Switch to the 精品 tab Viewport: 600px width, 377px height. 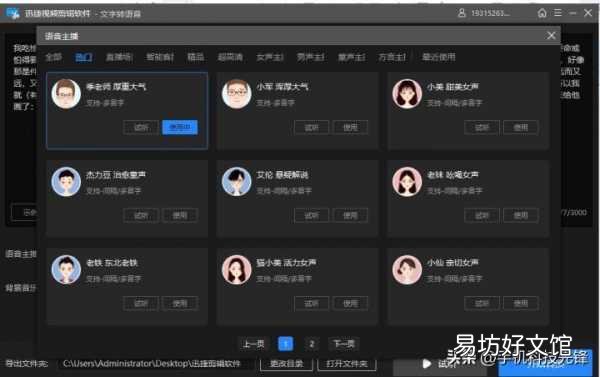pyautogui.click(x=196, y=57)
